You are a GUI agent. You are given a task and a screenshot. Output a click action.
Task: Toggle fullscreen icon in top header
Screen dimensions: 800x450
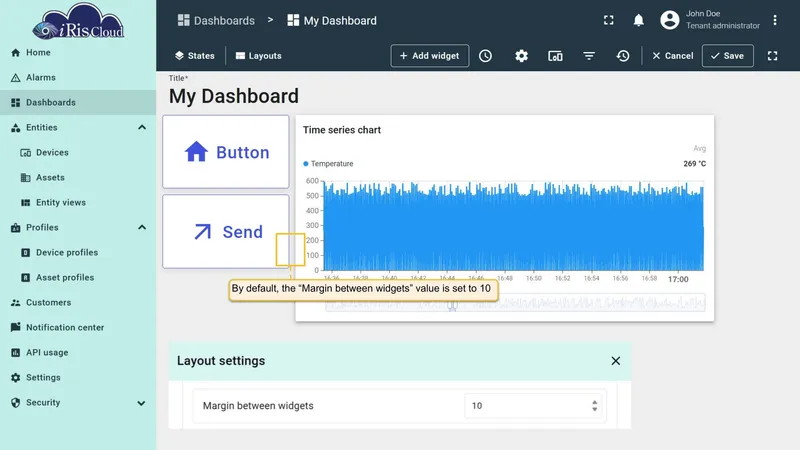[609, 20]
